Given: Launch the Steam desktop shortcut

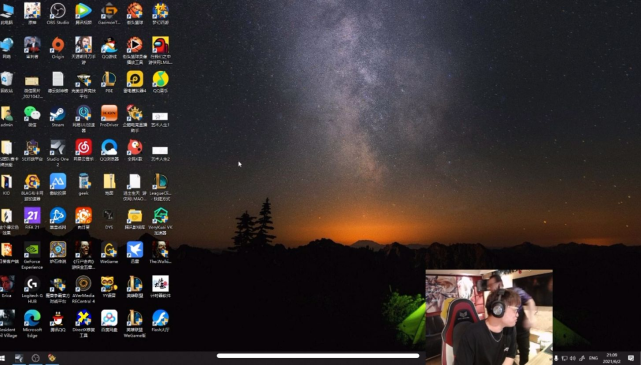Looking at the screenshot, I should (x=58, y=116).
